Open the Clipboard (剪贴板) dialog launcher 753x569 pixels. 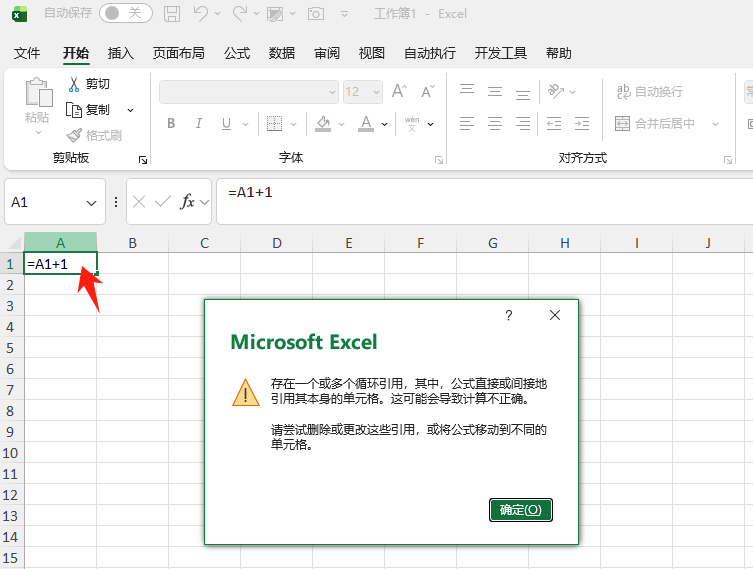point(143,160)
